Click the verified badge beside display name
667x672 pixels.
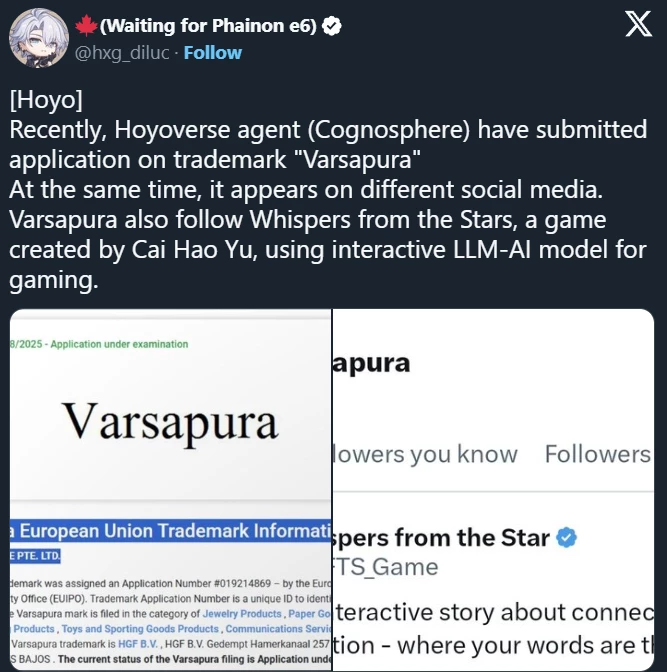pos(331,26)
